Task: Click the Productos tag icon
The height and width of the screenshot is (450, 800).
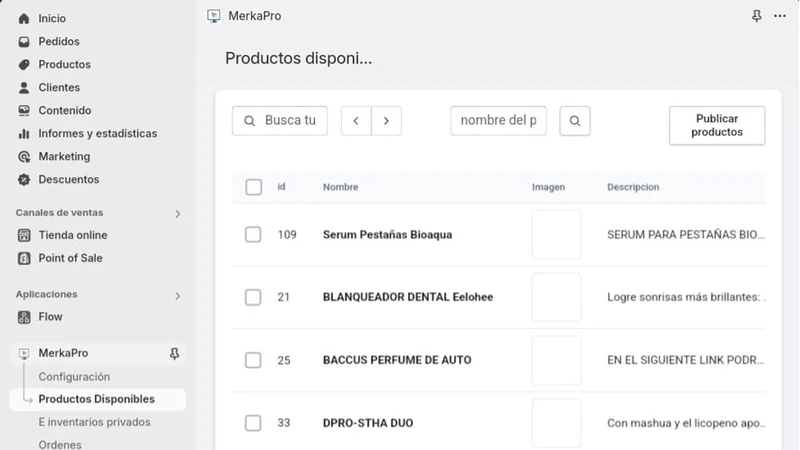Action: (x=24, y=65)
